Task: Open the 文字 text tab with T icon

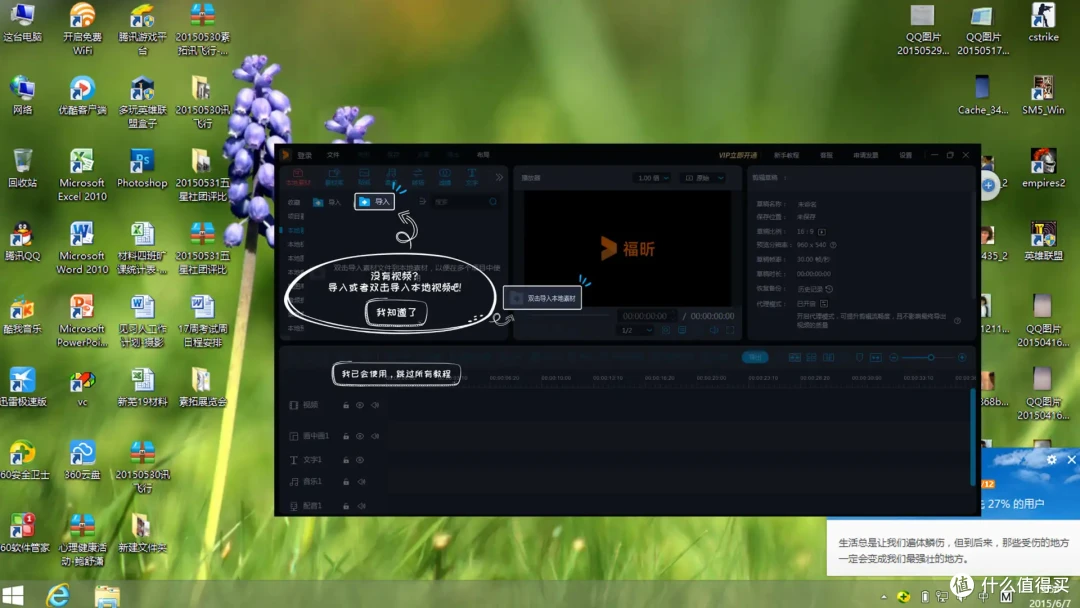Action: click(472, 177)
